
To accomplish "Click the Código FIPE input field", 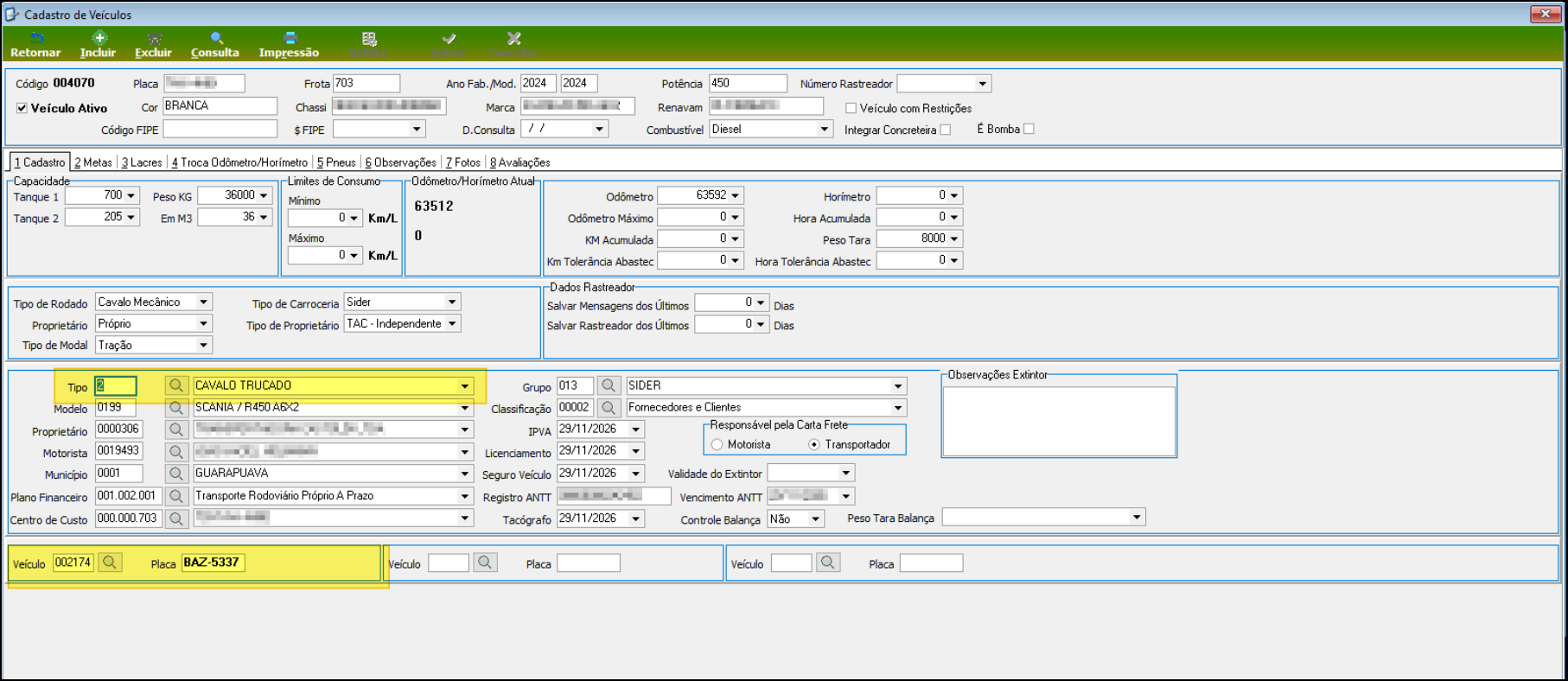I will pyautogui.click(x=220, y=129).
